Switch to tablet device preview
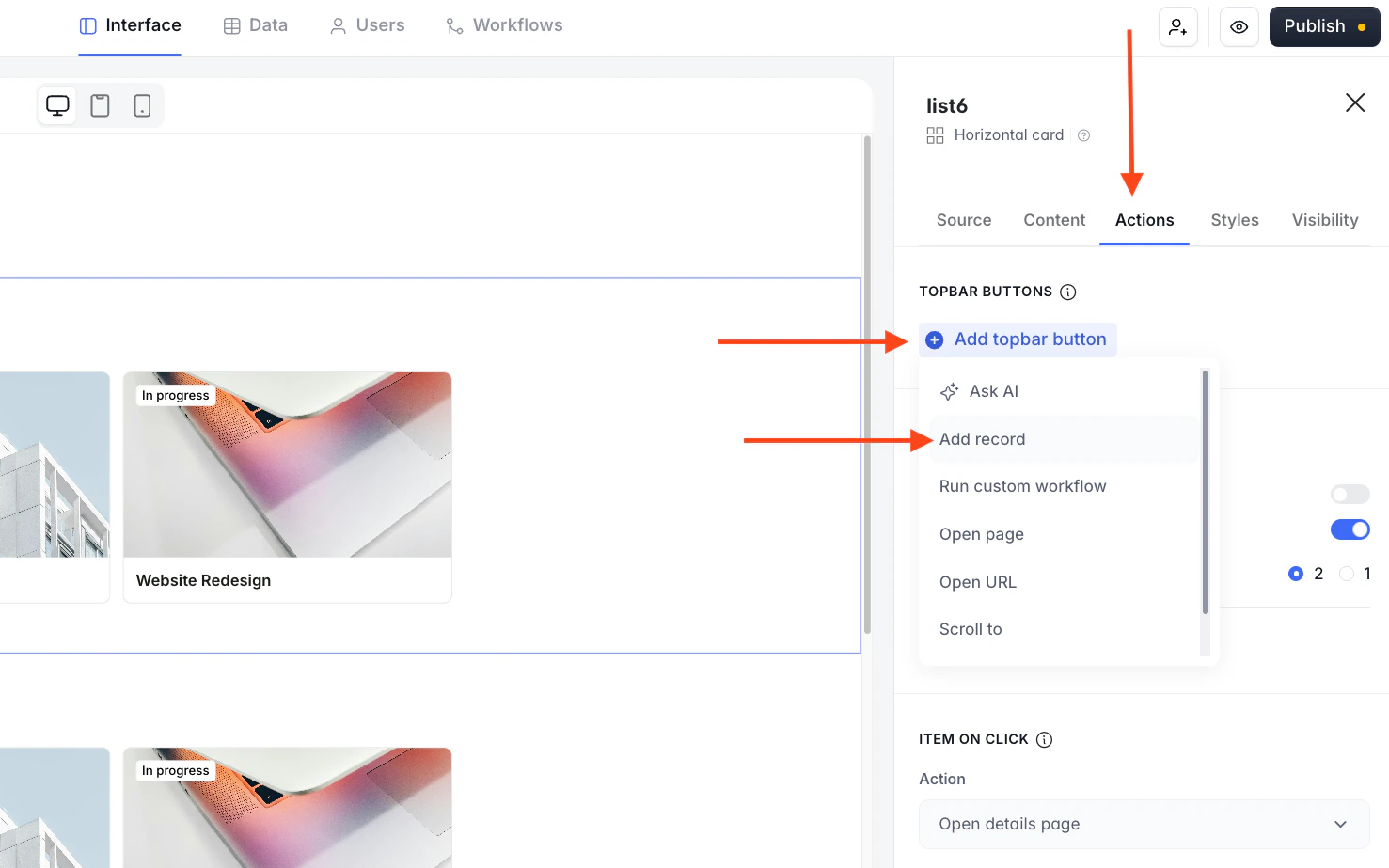This screenshot has width=1389, height=868. coord(100,105)
